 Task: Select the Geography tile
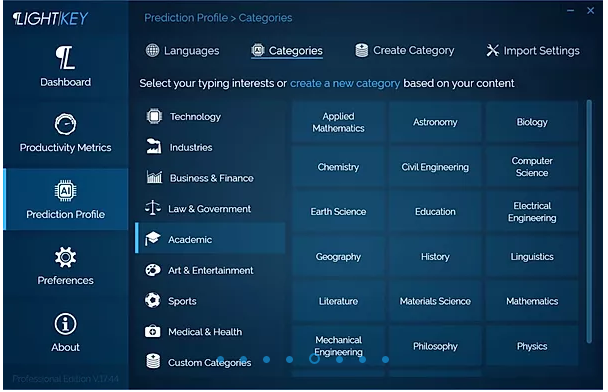338,257
